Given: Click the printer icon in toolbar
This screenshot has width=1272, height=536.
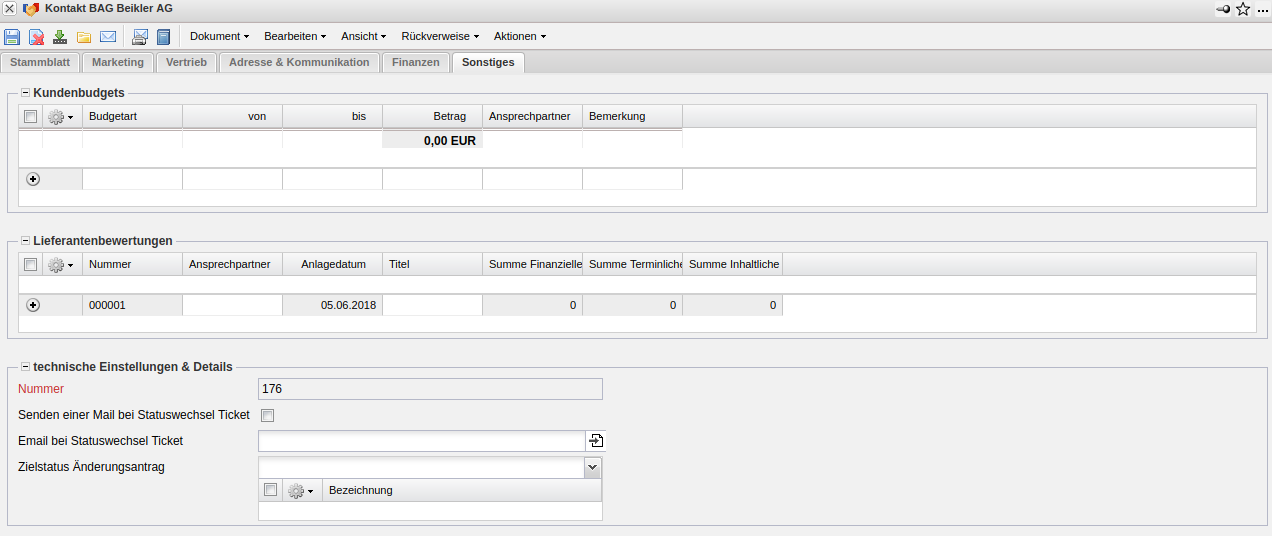Looking at the screenshot, I should [140, 37].
